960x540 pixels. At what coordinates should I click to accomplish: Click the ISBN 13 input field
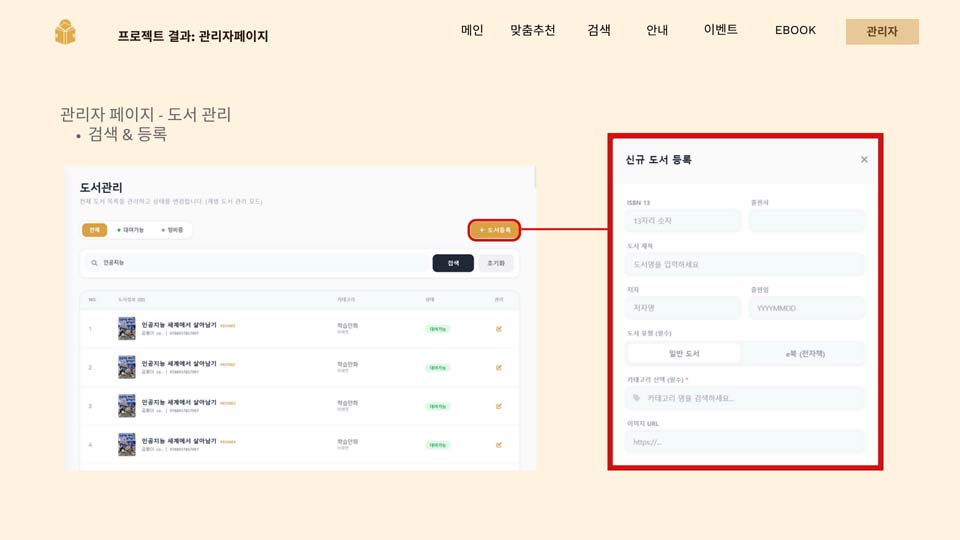click(x=683, y=220)
